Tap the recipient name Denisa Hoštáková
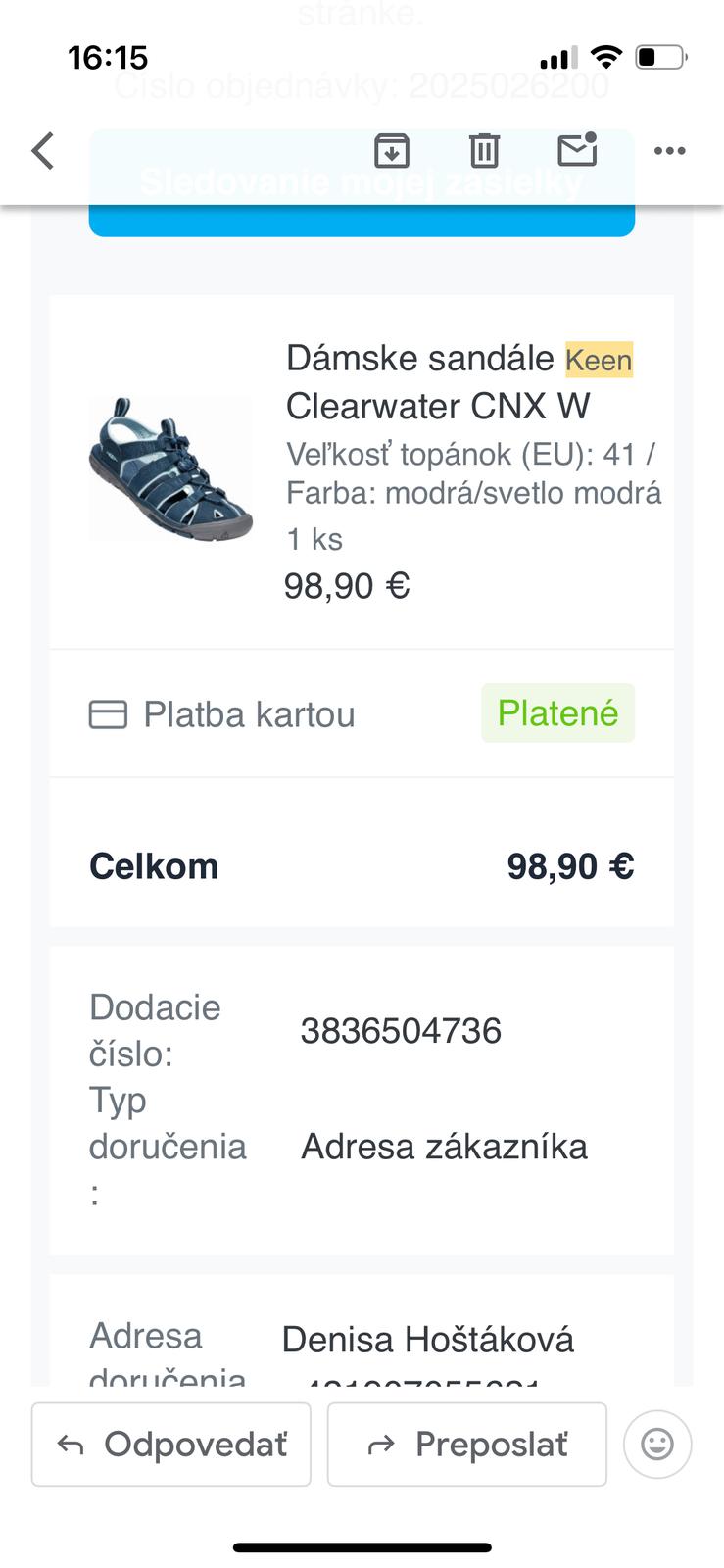 point(427,1339)
